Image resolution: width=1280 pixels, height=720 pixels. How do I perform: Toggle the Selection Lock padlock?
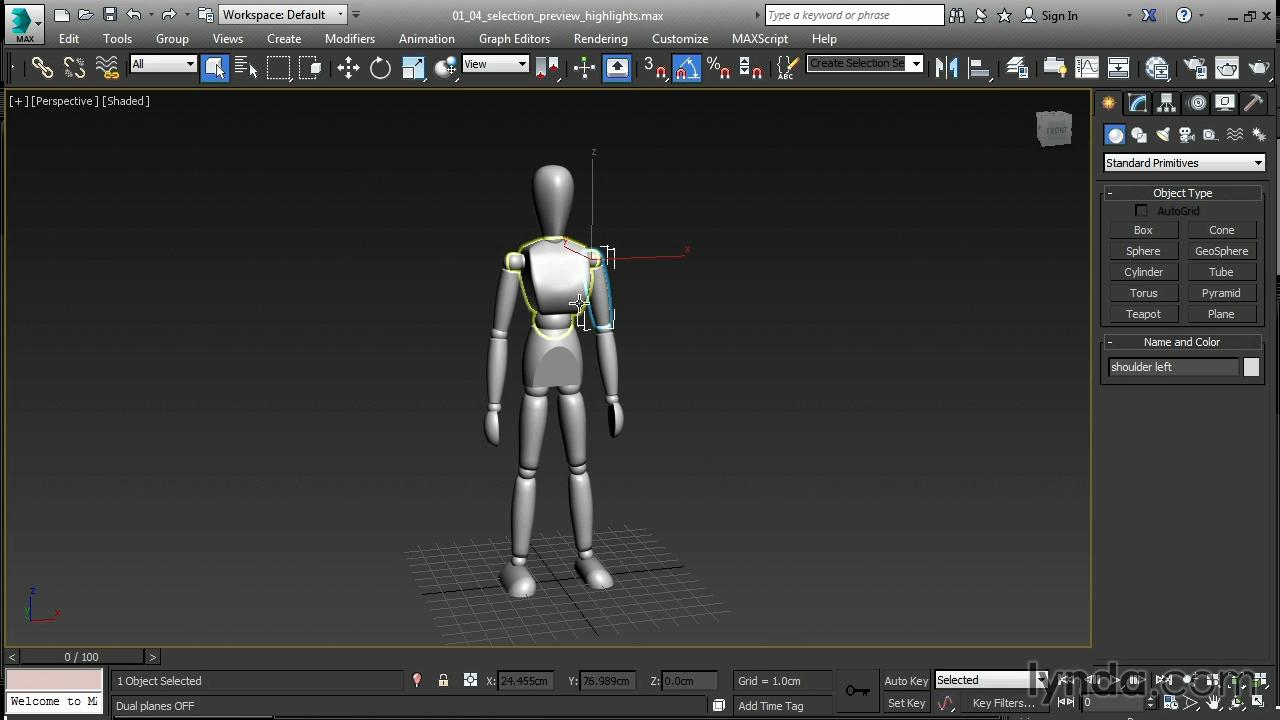tap(443, 681)
